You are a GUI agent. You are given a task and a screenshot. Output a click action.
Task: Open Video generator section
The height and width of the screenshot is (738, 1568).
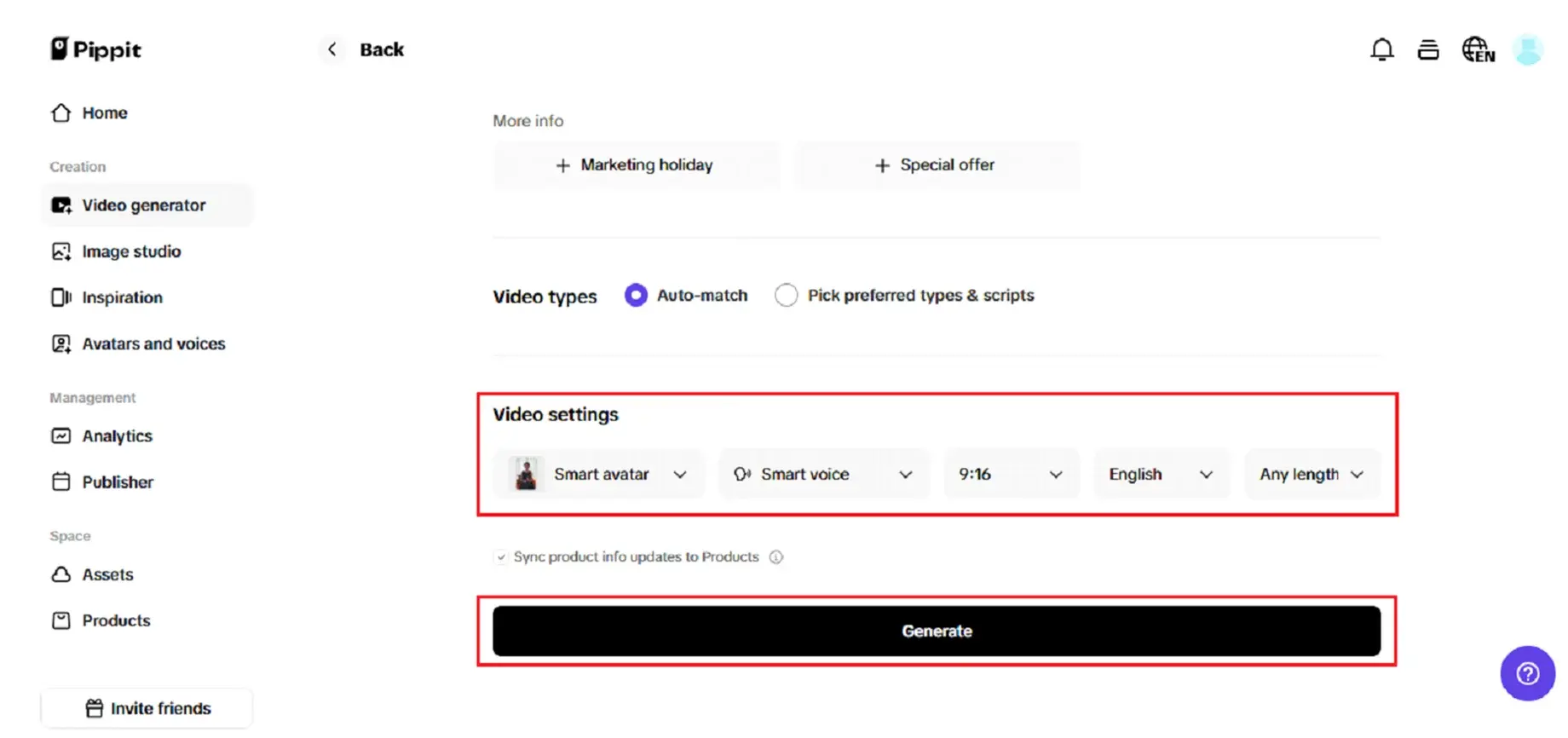coord(147,205)
